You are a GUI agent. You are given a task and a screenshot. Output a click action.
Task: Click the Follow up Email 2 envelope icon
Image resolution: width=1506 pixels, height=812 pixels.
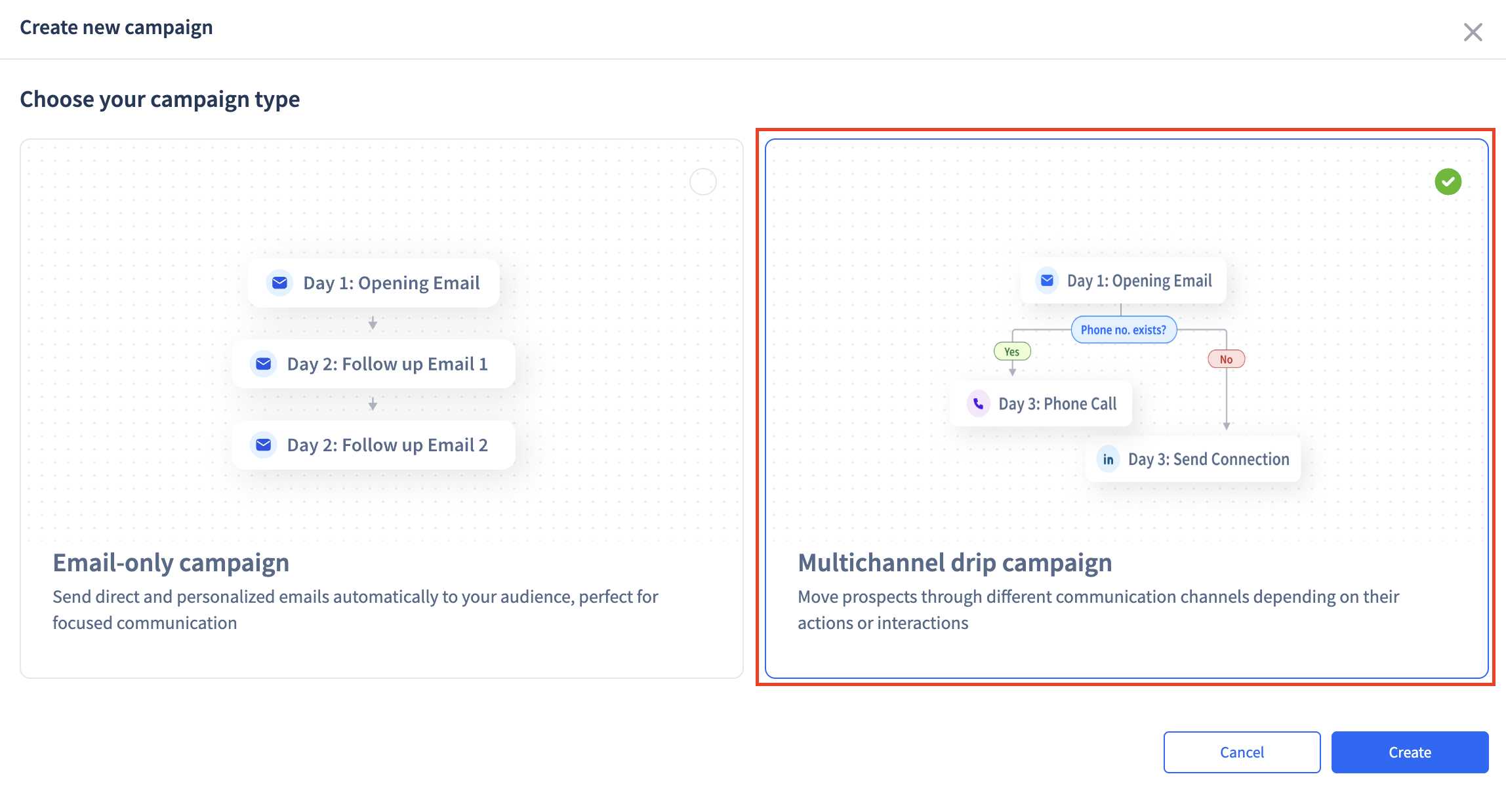tap(264, 445)
